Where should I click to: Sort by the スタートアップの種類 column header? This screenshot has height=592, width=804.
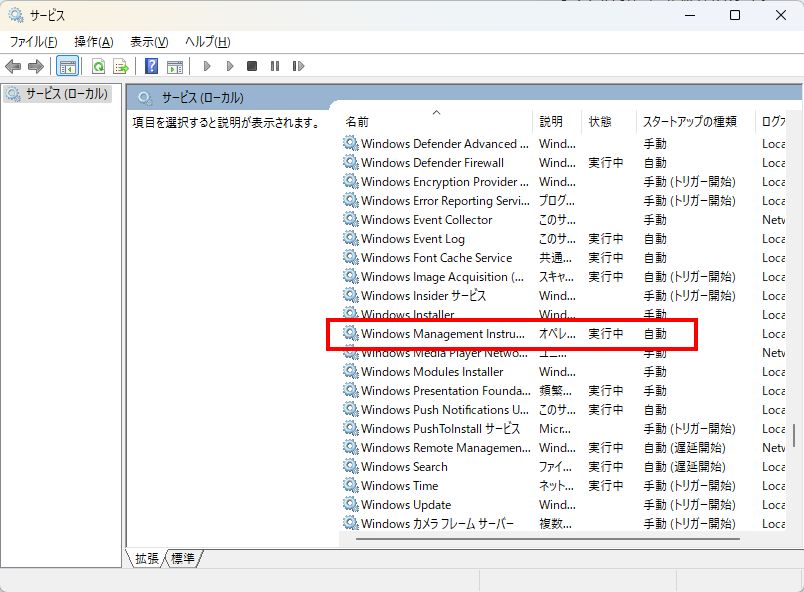coord(696,121)
